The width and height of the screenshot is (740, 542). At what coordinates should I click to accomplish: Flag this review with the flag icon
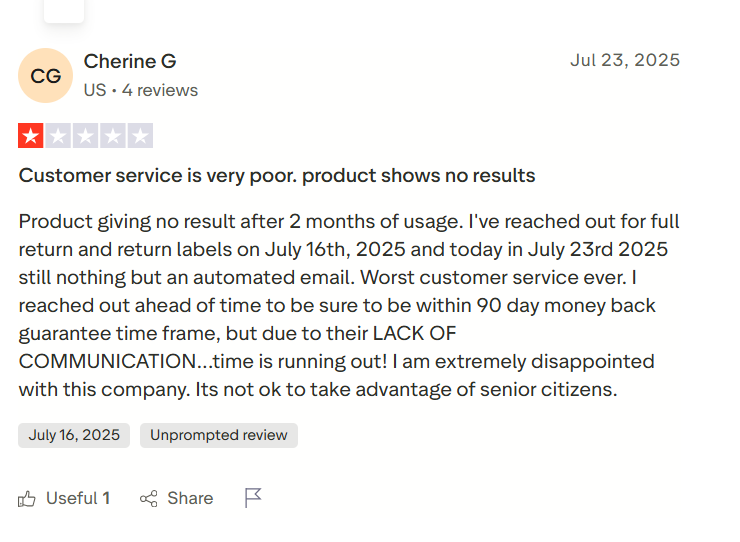253,498
